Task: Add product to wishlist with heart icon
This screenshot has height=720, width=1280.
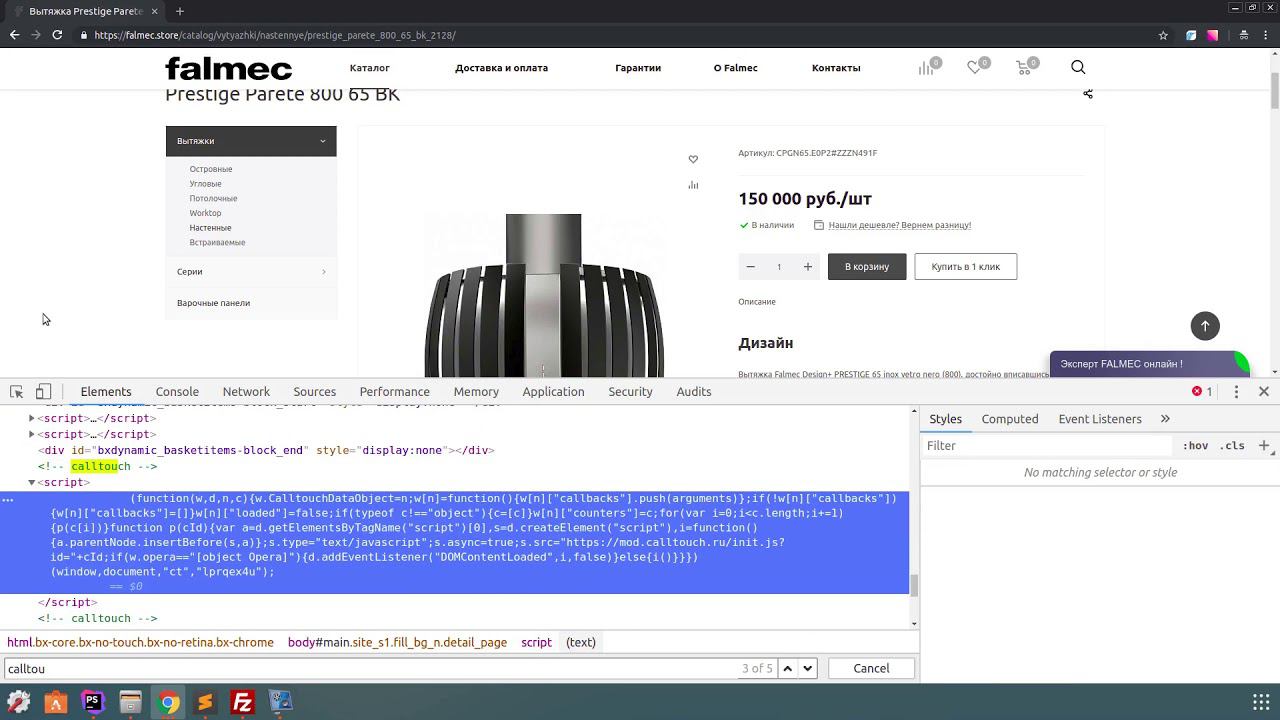Action: coord(693,159)
